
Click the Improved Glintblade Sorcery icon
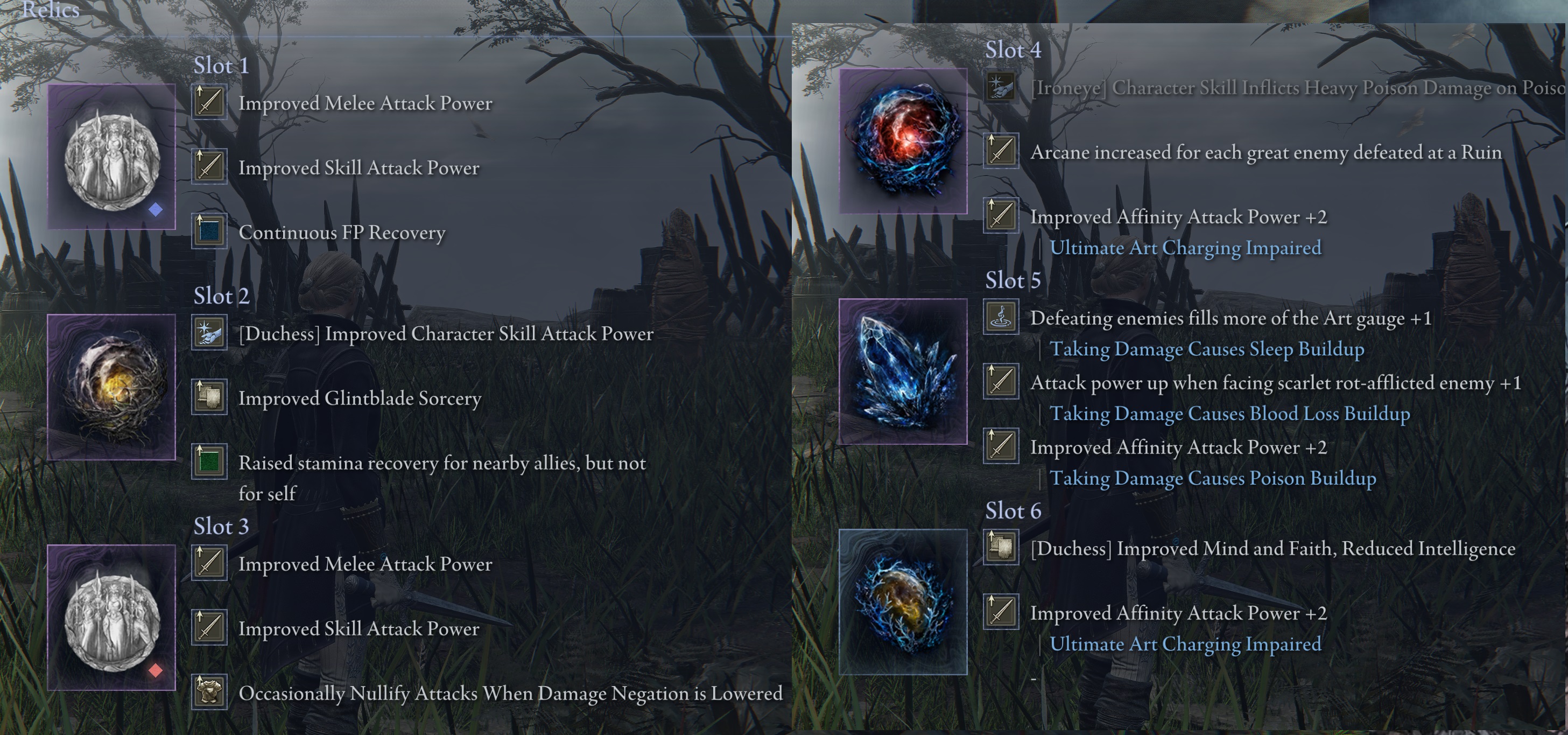coord(209,397)
